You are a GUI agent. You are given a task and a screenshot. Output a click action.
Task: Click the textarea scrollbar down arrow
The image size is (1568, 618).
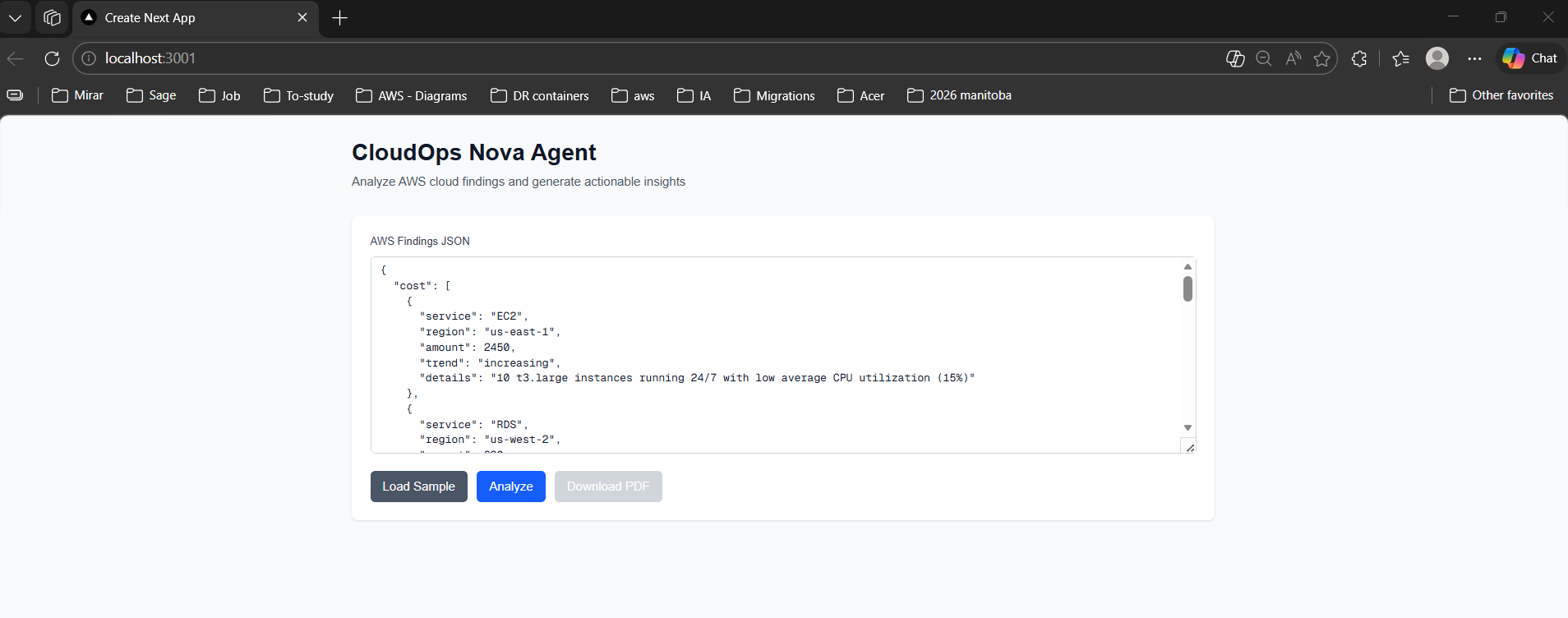point(1188,427)
